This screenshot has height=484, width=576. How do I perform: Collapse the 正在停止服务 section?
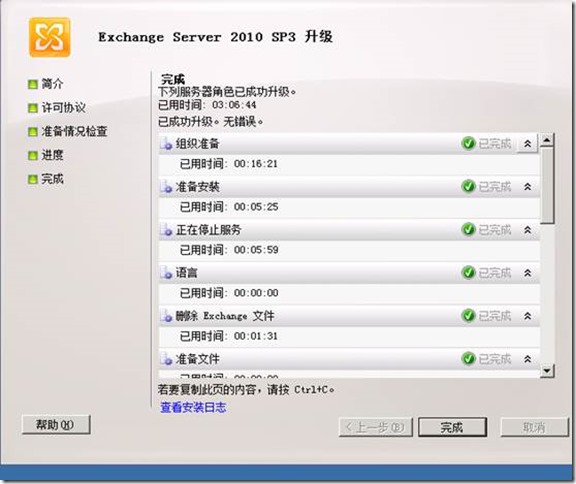[x=528, y=230]
